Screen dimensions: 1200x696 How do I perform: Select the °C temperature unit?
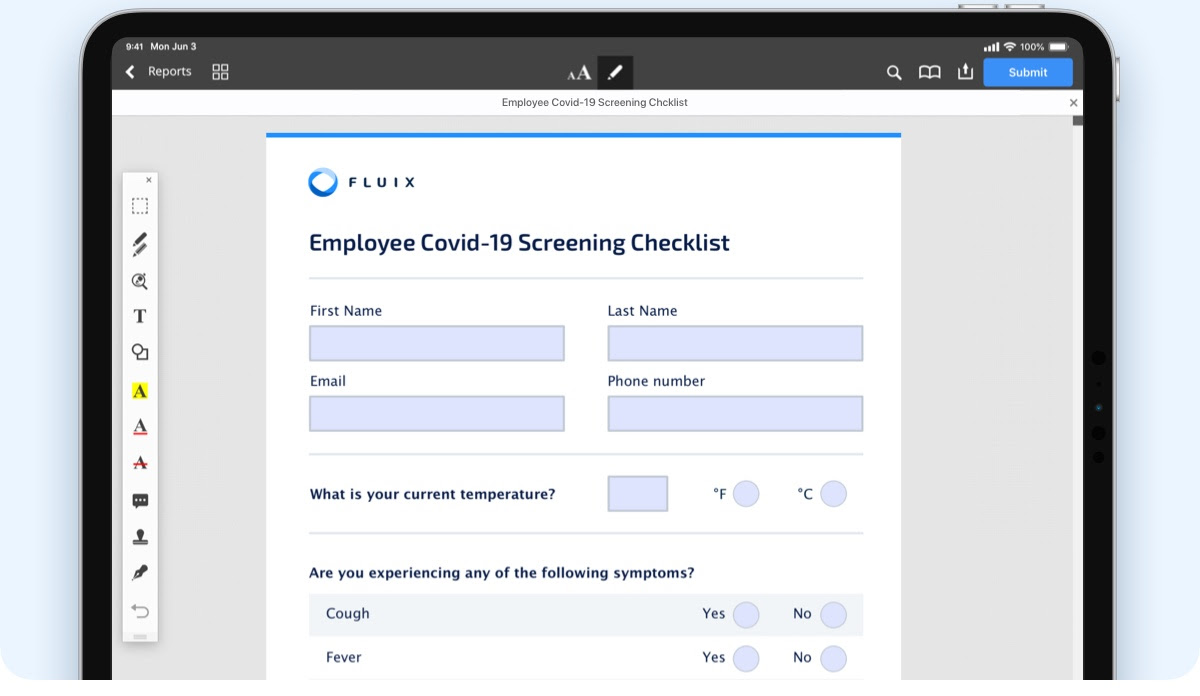click(x=833, y=494)
